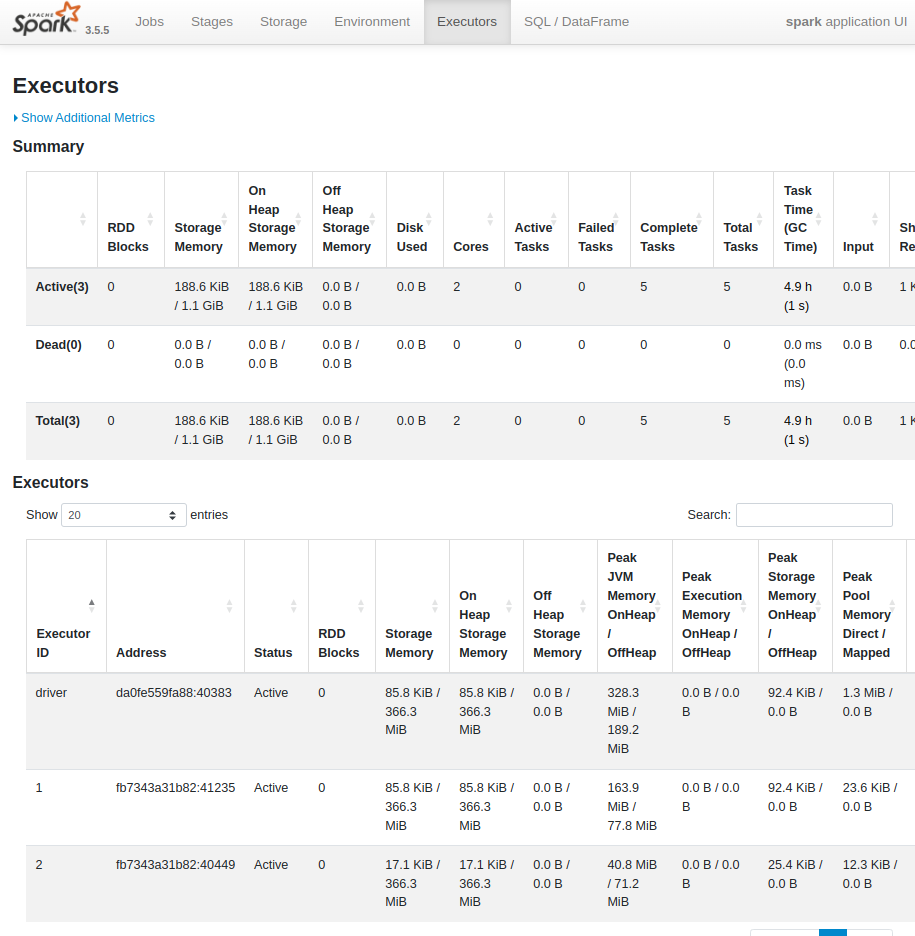Sort summary by Complete Tasks
The height and width of the screenshot is (936, 915).
coord(672,219)
